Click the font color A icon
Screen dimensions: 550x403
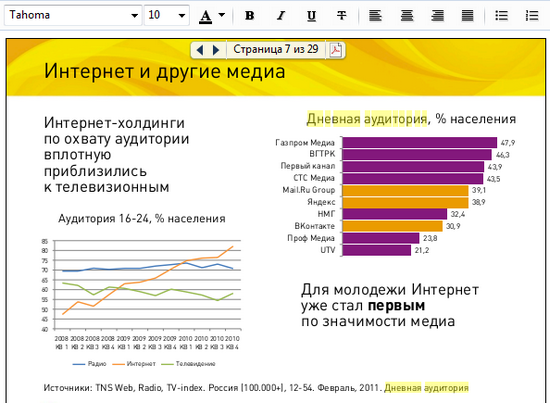click(x=206, y=16)
